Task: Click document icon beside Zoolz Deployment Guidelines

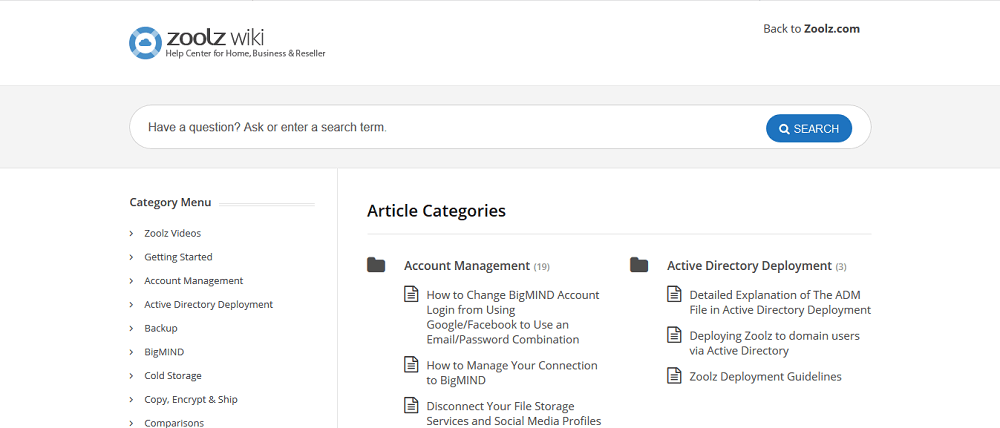Action: point(674,376)
